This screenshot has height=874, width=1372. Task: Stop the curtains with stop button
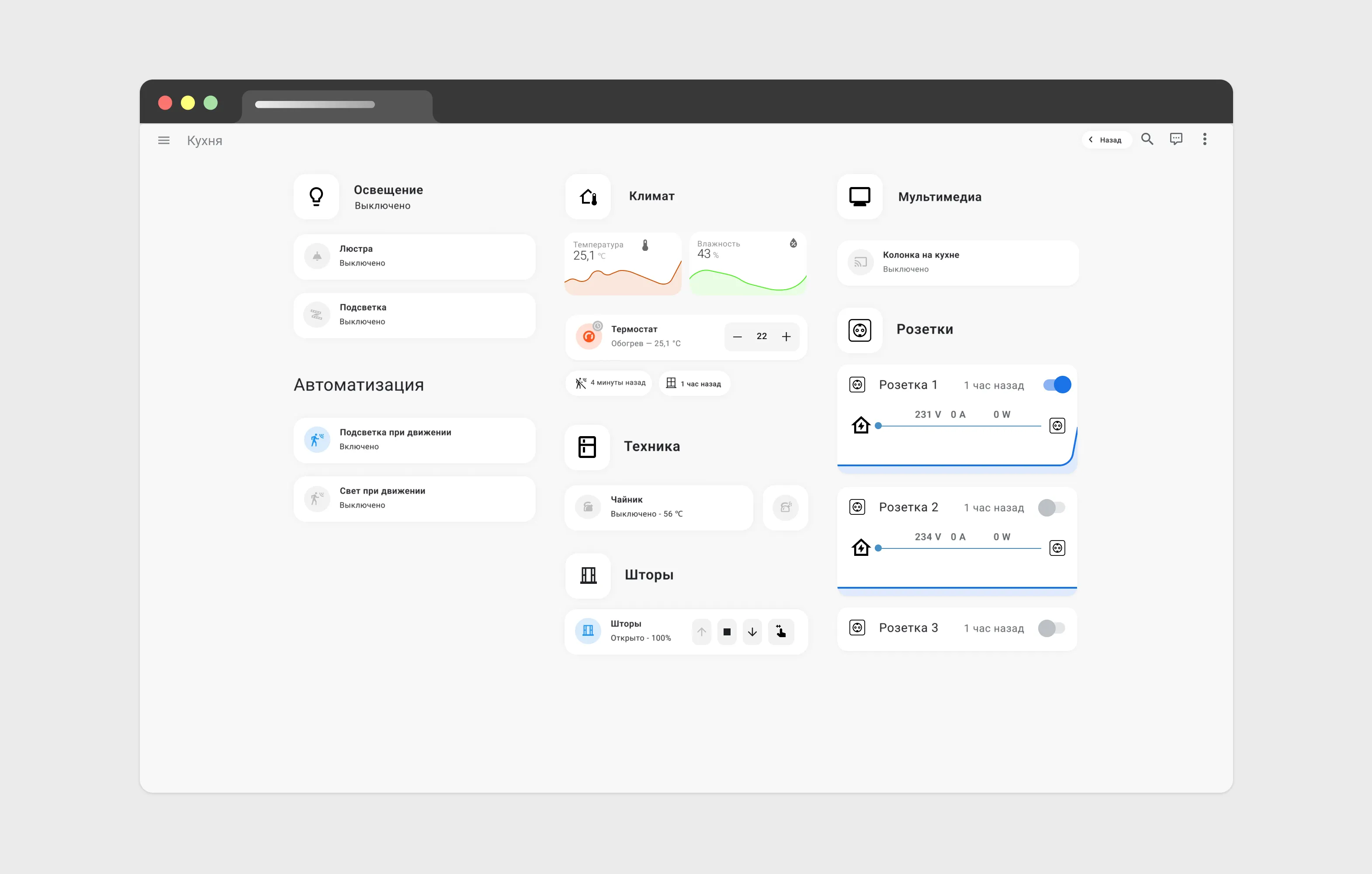(727, 632)
